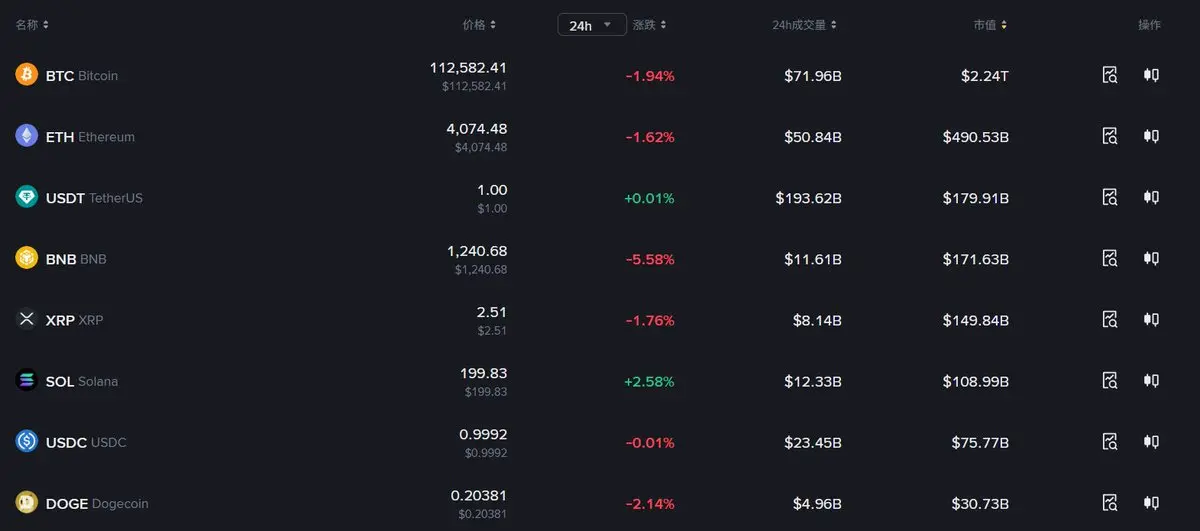The width and height of the screenshot is (1200, 531).
Task: Sort the list by the 价格 column
Action: [479, 25]
